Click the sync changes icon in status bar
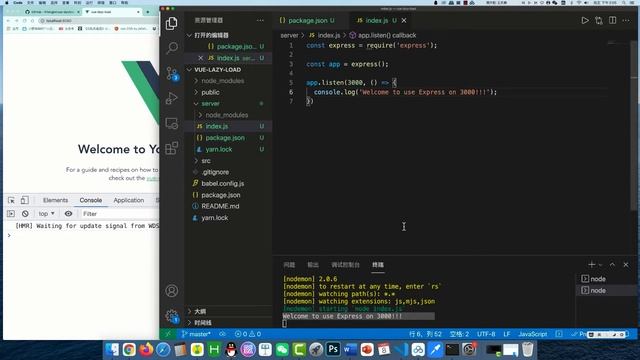The height and width of the screenshot is (360, 640). click(x=222, y=334)
